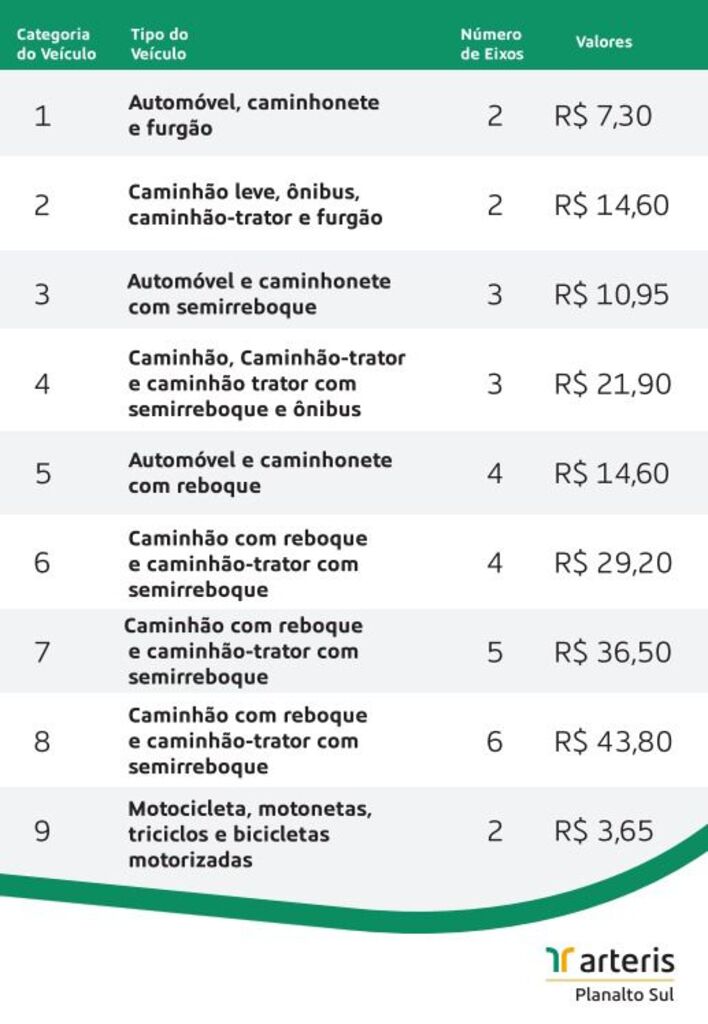Select category 1 row number

(42, 116)
